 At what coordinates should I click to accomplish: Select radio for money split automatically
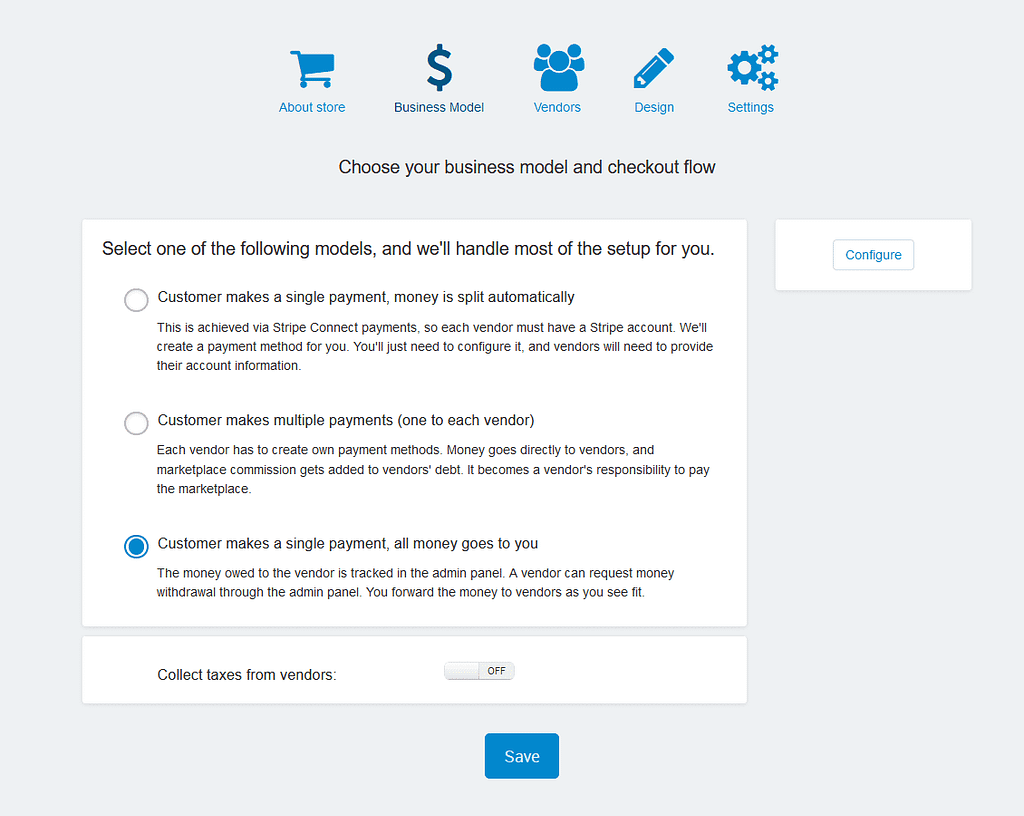coord(136,300)
